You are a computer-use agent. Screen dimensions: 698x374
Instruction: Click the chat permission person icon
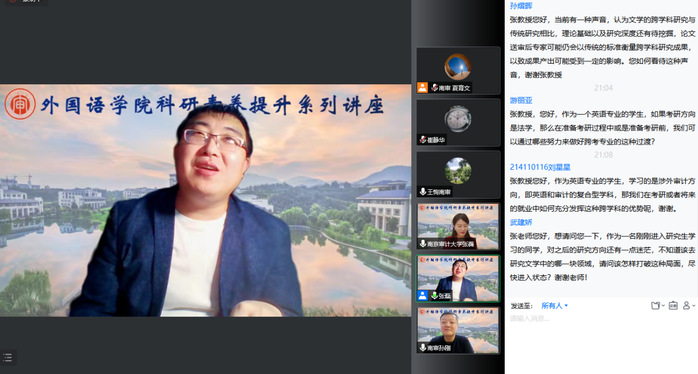click(686, 305)
